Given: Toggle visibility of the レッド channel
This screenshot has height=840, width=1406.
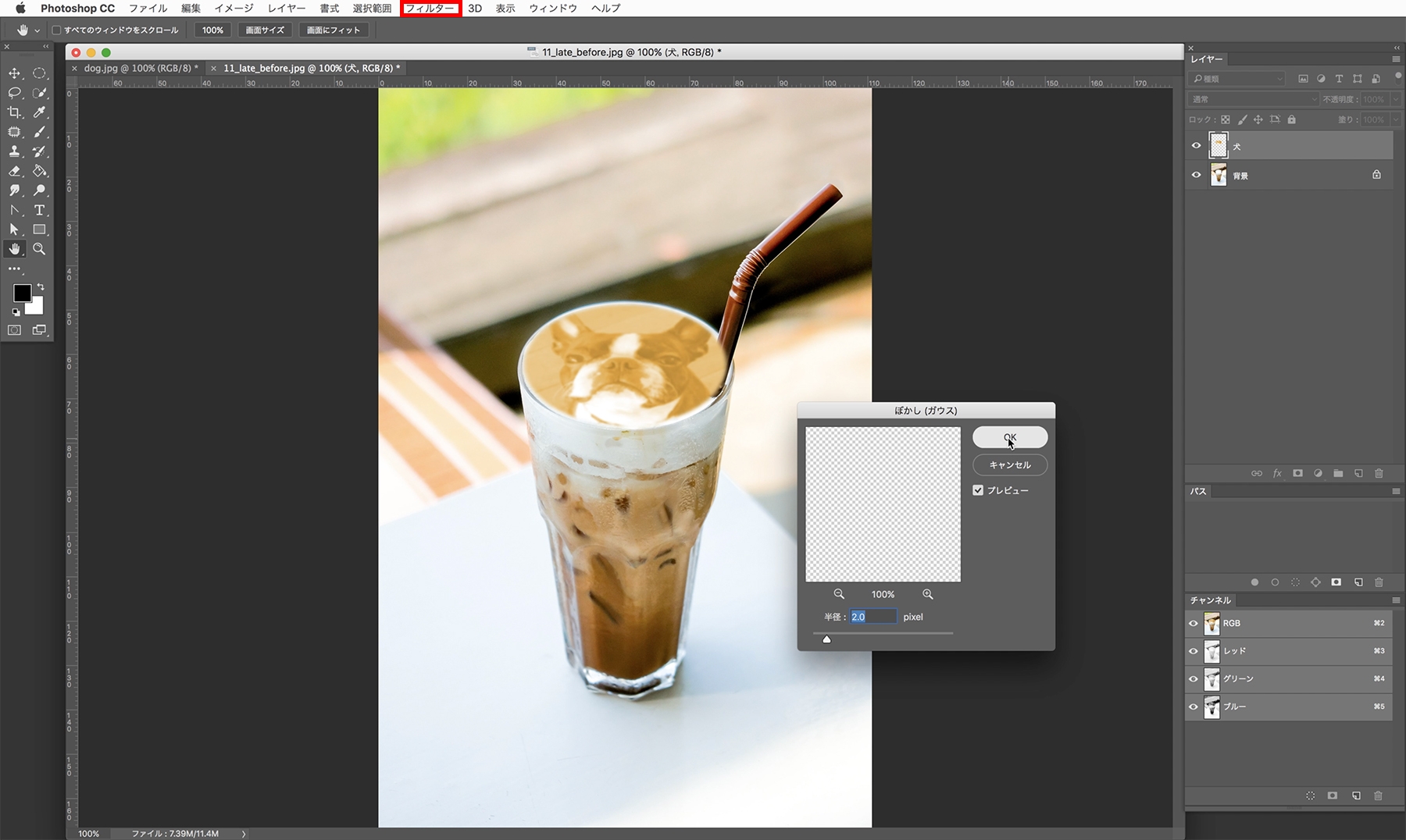Looking at the screenshot, I should tap(1194, 651).
